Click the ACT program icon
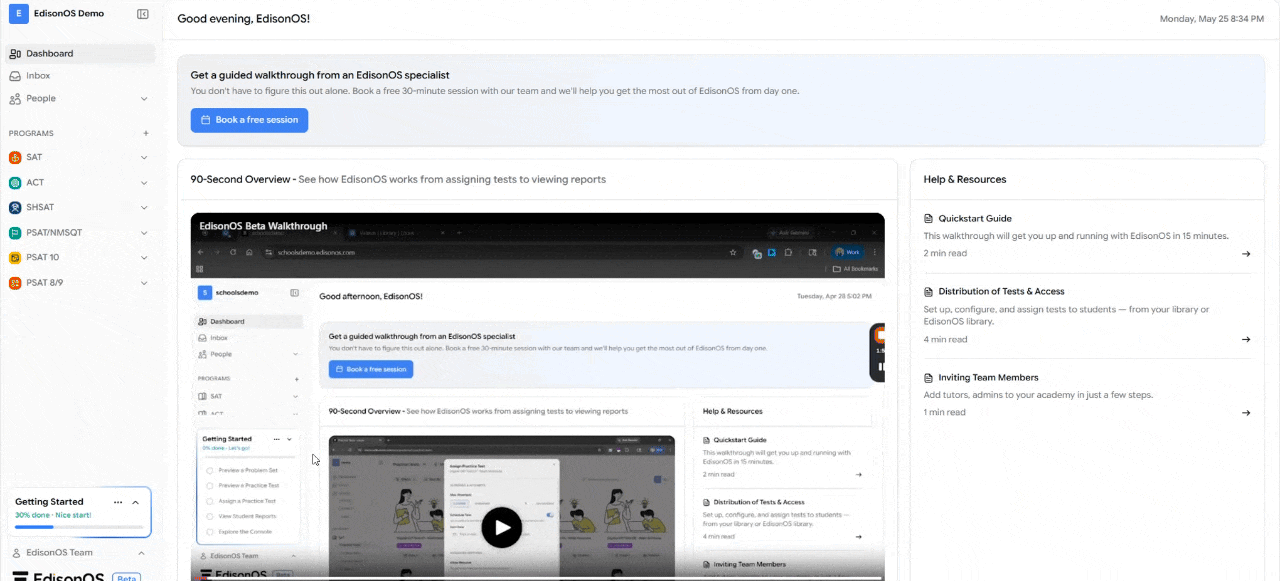This screenshot has width=1280, height=581. (x=15, y=183)
